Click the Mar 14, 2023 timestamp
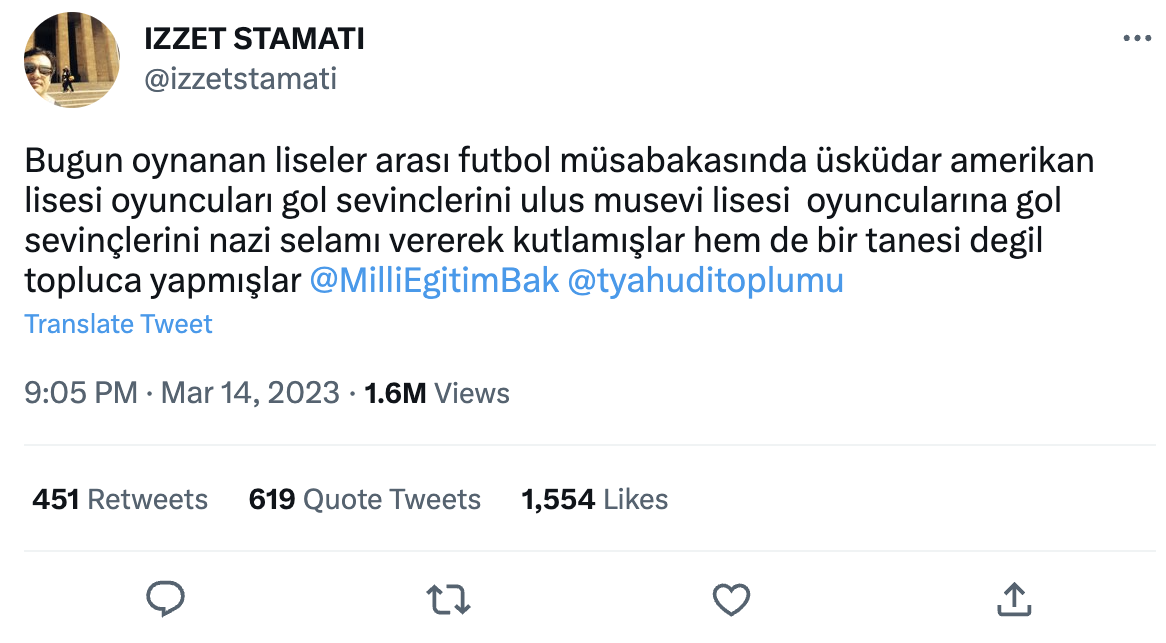Viewport: 1166px width, 643px height. (249, 393)
